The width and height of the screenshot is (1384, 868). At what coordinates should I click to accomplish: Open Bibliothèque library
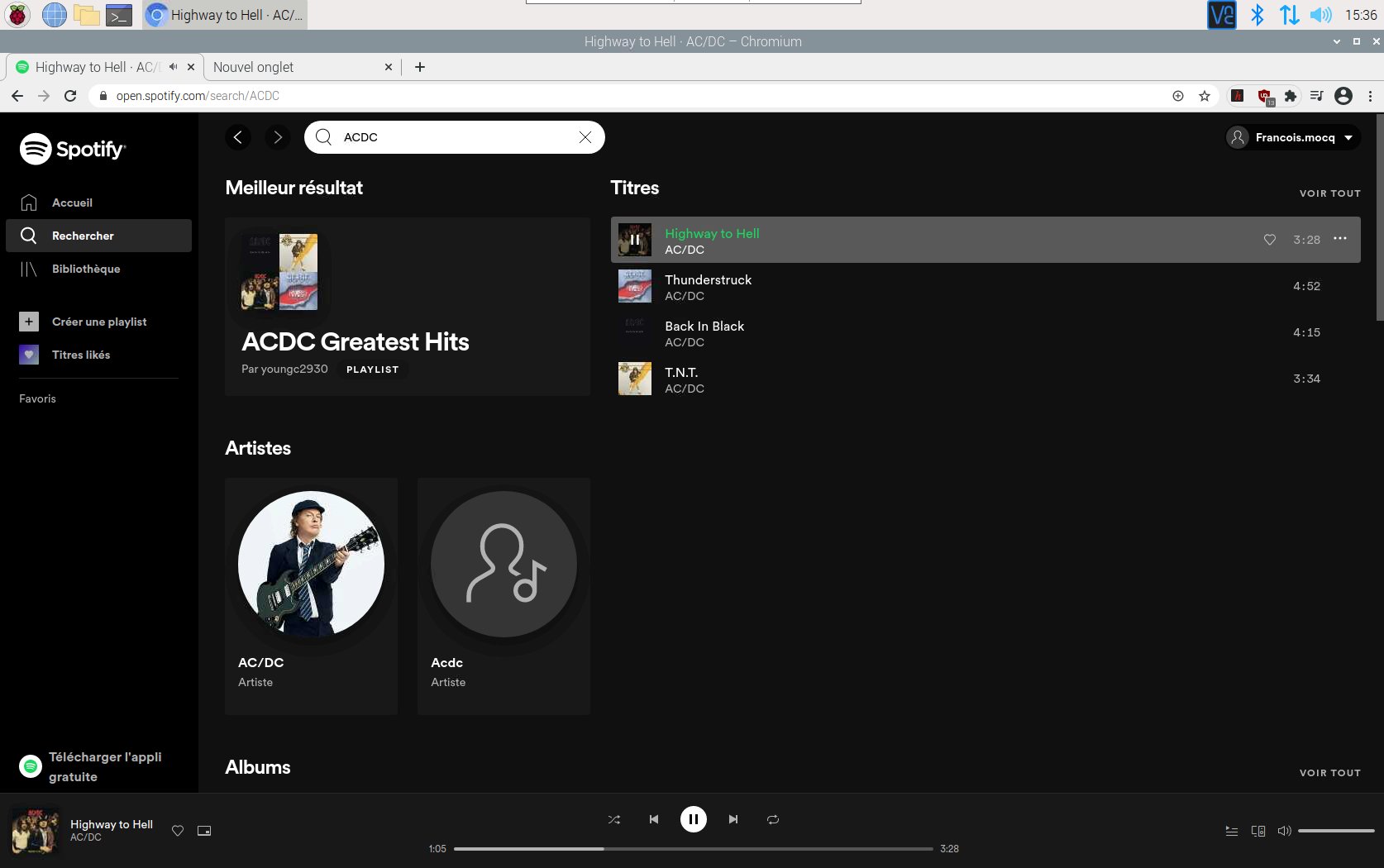70,269
